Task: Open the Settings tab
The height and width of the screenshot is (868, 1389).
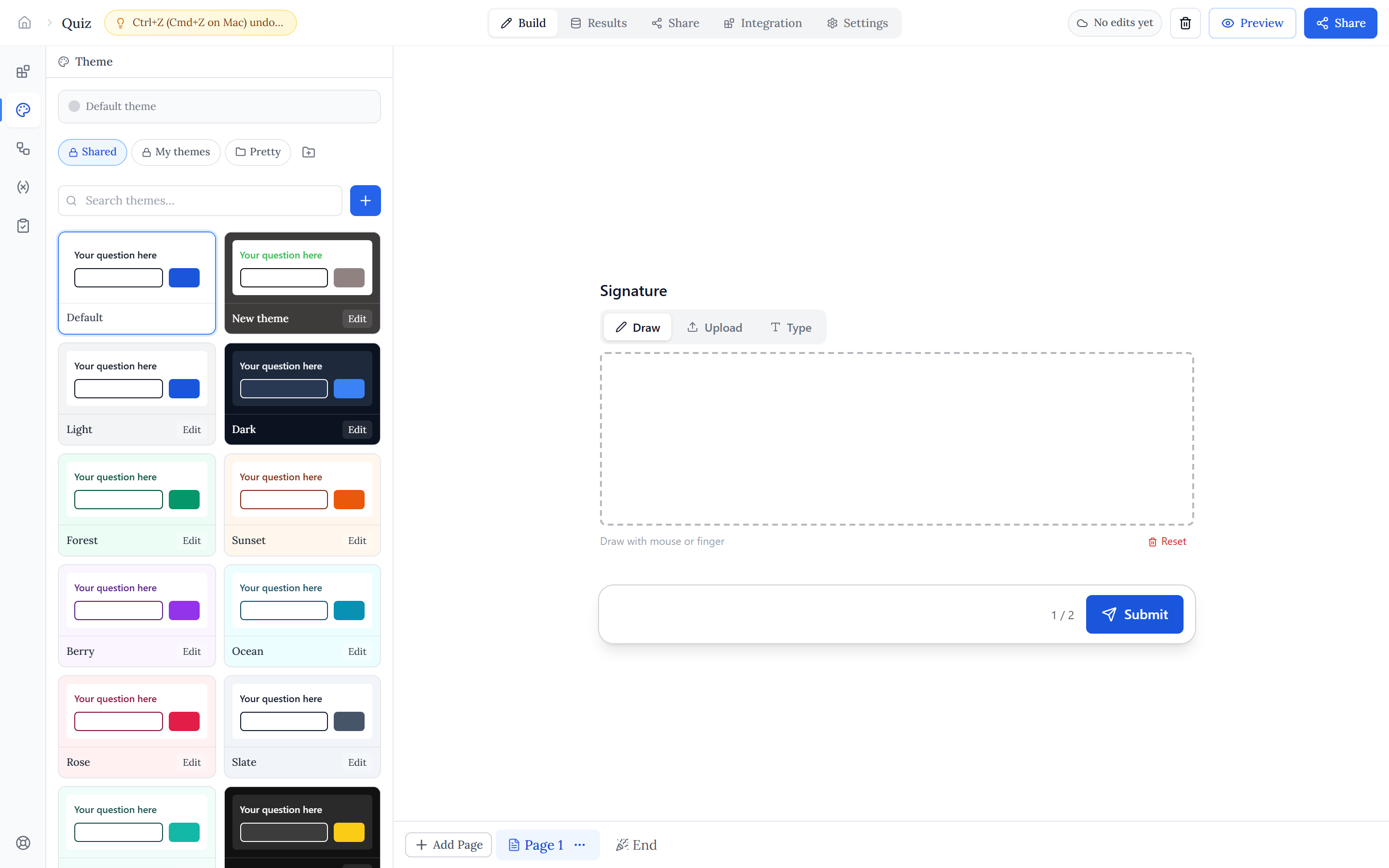Action: (858, 23)
